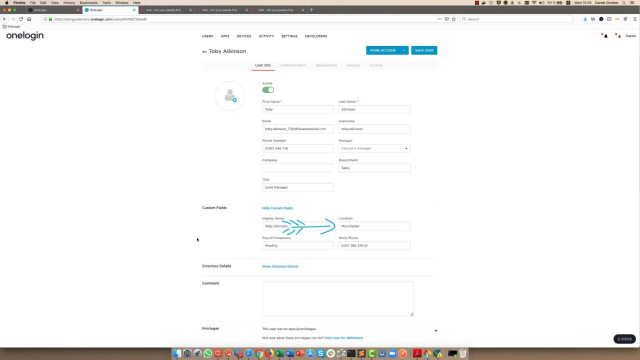Launch PowerPoint from the dock

300,353
